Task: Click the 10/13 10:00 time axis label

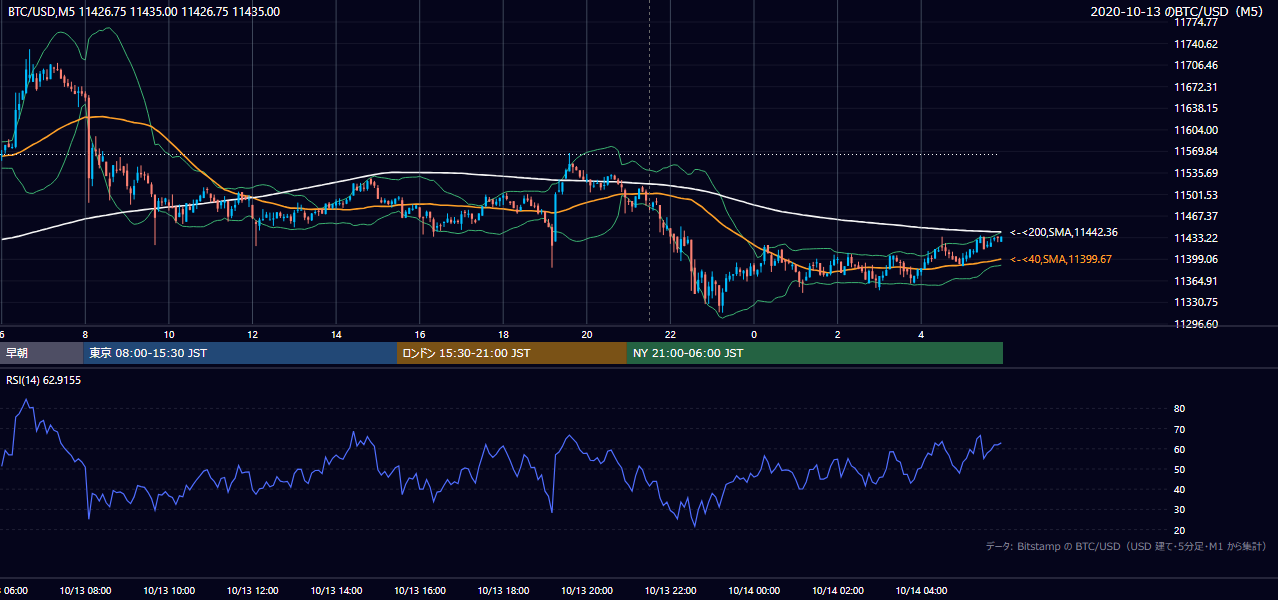Action: (x=169, y=591)
